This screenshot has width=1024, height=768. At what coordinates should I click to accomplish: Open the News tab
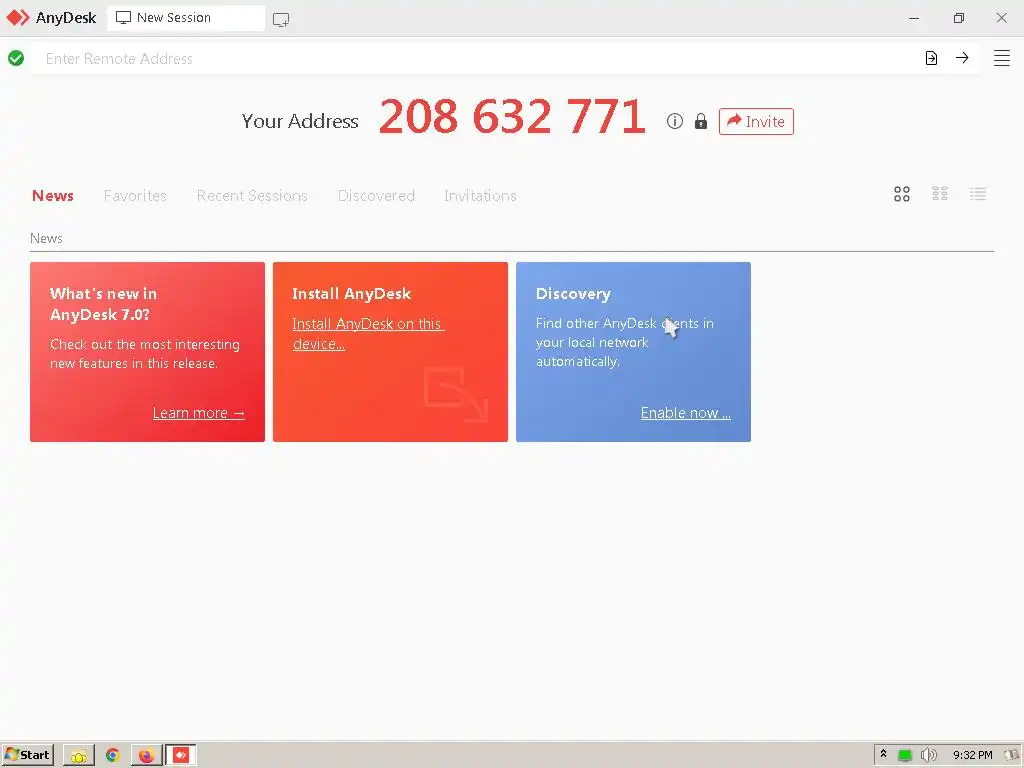[53, 196]
